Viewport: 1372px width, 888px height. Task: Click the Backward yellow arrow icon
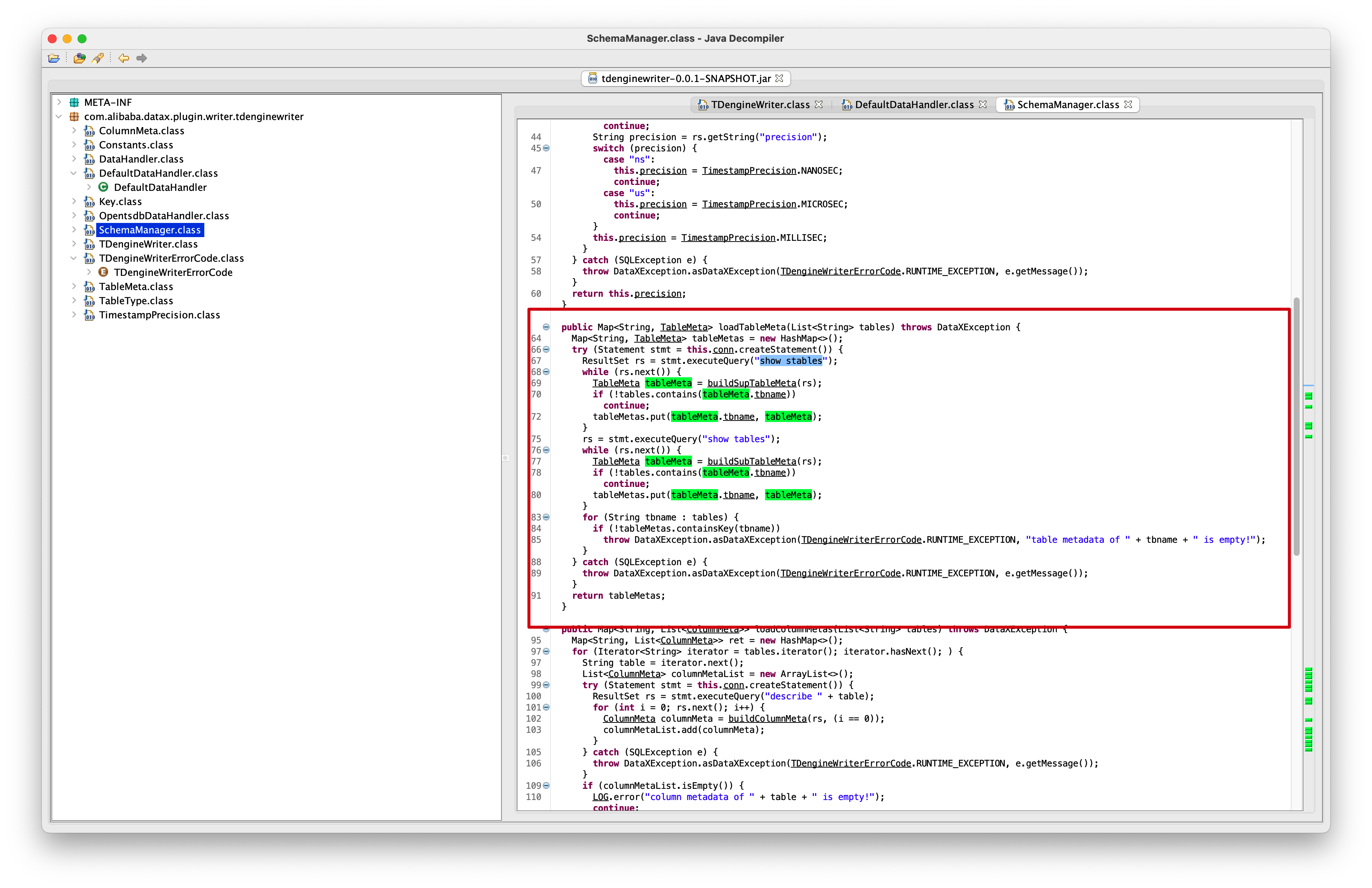point(123,58)
